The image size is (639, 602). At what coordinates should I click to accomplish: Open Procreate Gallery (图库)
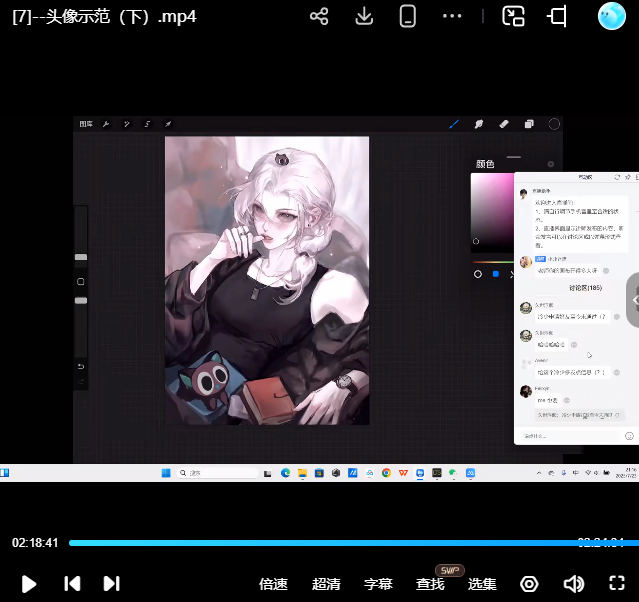coord(86,124)
